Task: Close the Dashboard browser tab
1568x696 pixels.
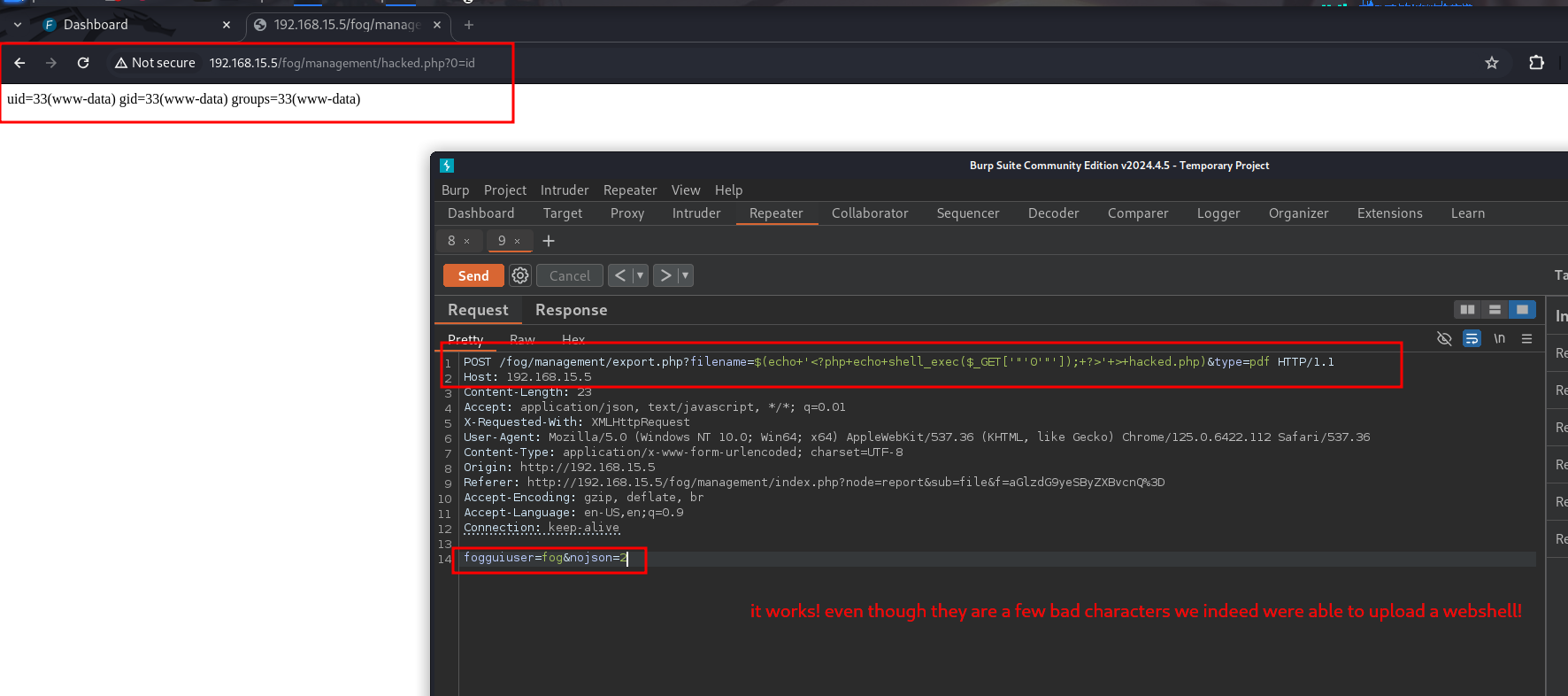Action: click(227, 25)
